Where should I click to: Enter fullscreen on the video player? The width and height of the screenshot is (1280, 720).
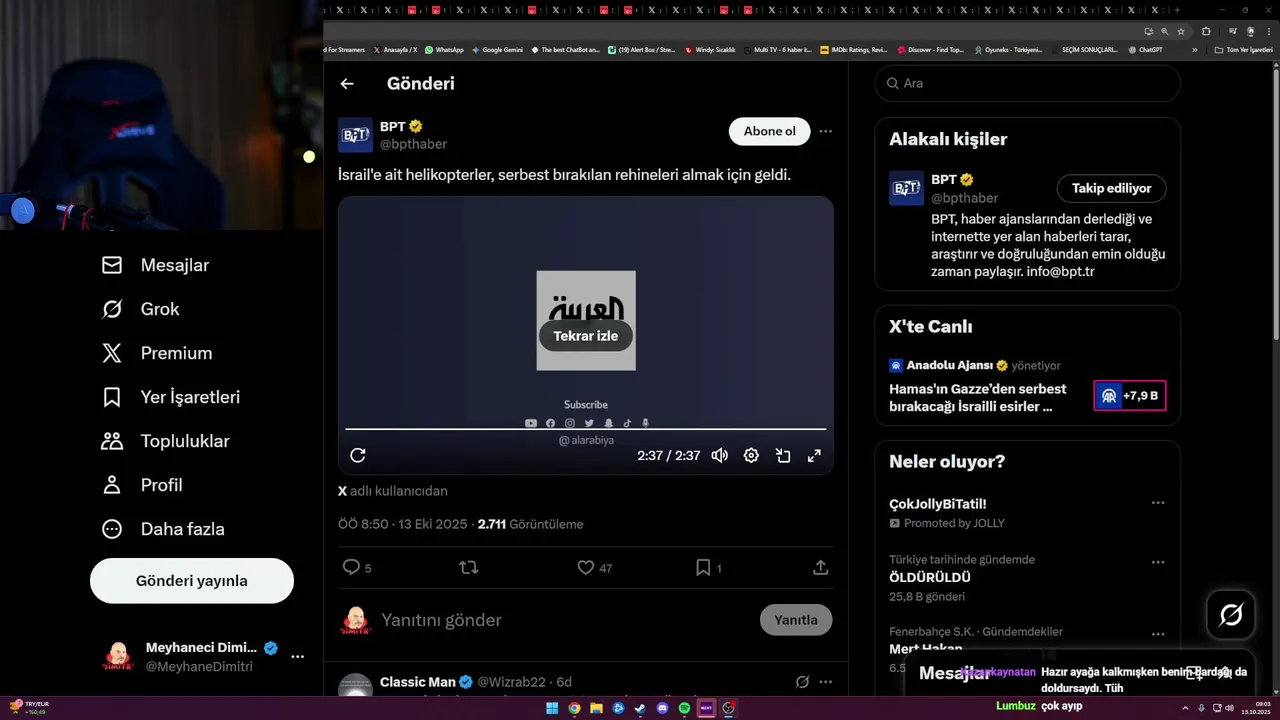[x=814, y=455]
